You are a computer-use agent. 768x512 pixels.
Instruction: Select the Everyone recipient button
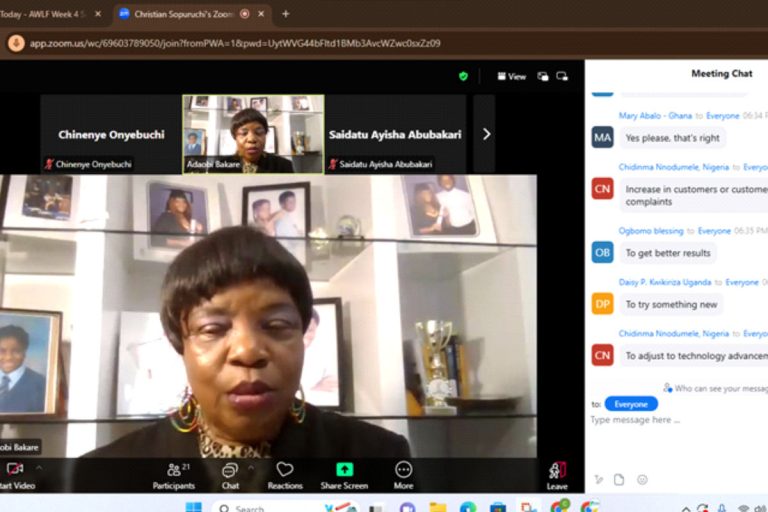(631, 404)
